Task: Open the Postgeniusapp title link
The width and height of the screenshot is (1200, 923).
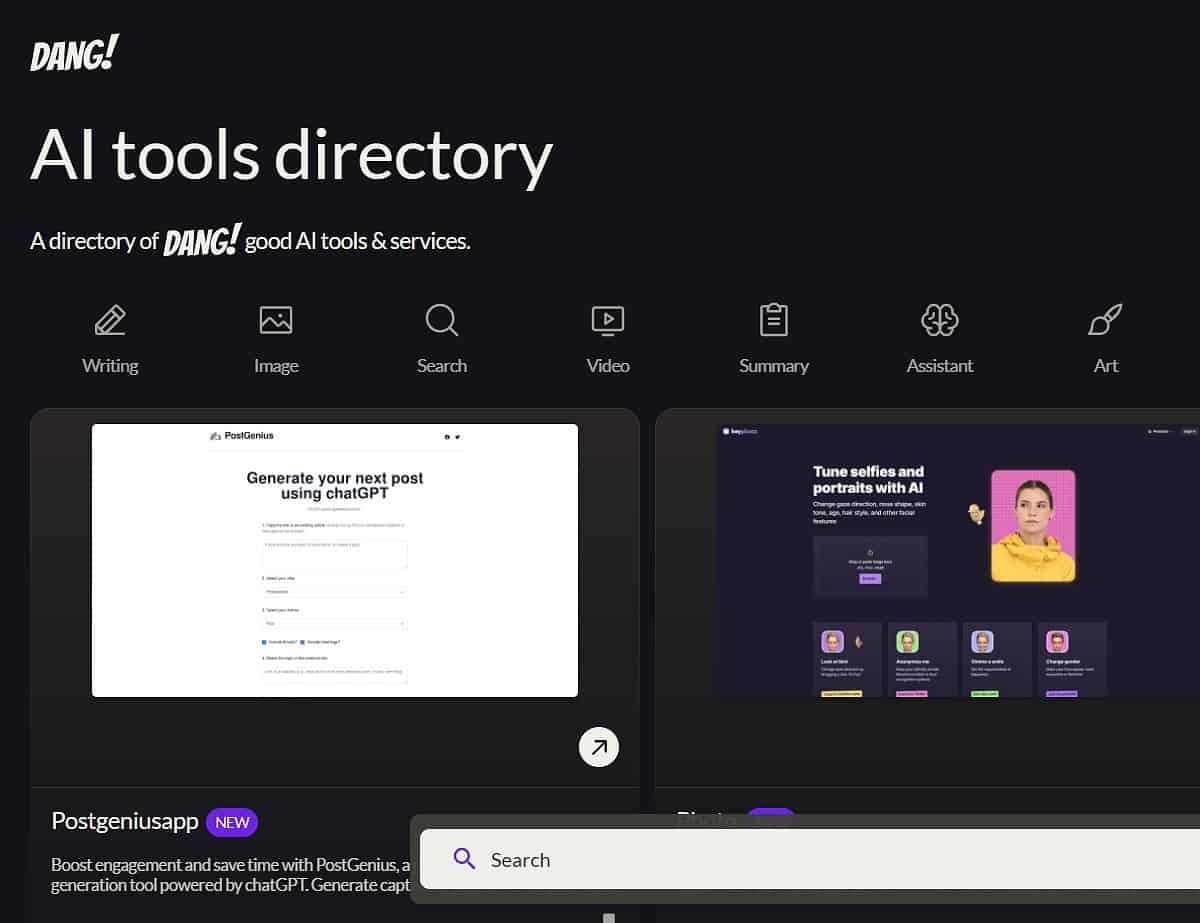Action: [x=124, y=822]
